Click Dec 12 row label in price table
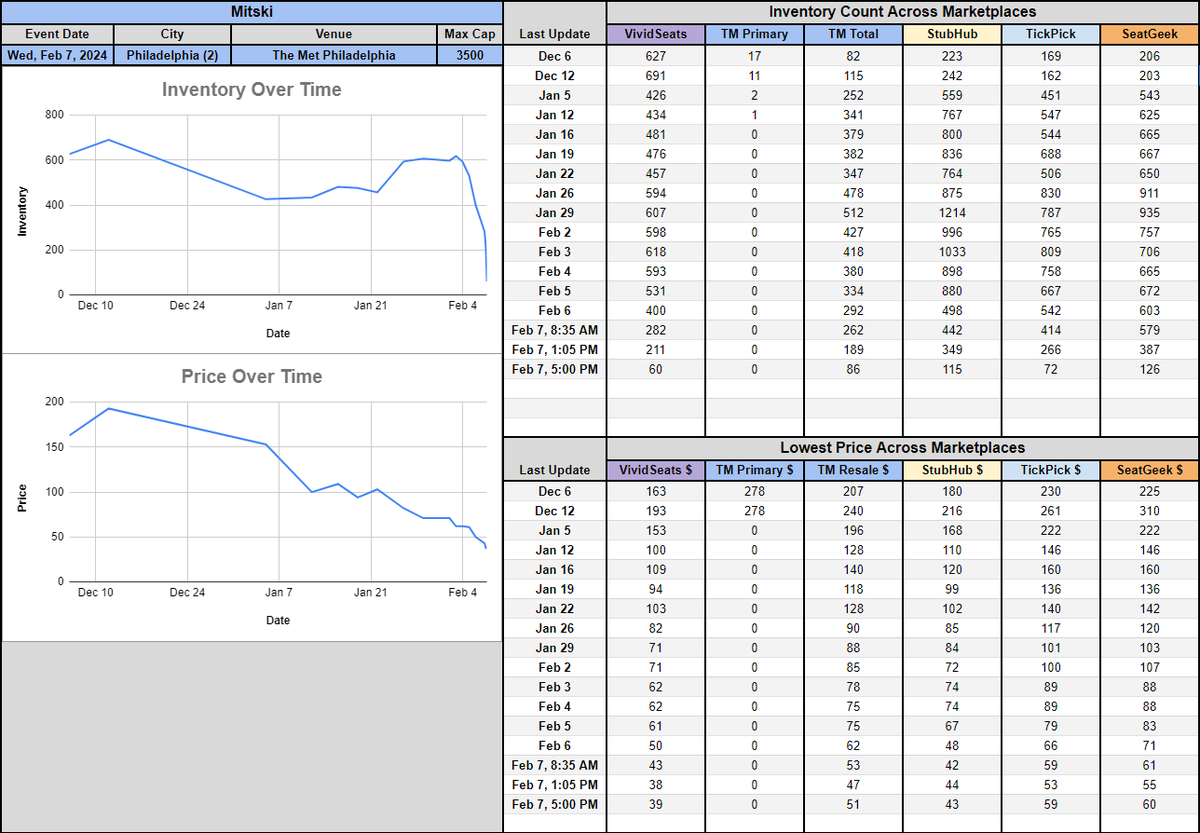1200x833 pixels. pyautogui.click(x=554, y=511)
